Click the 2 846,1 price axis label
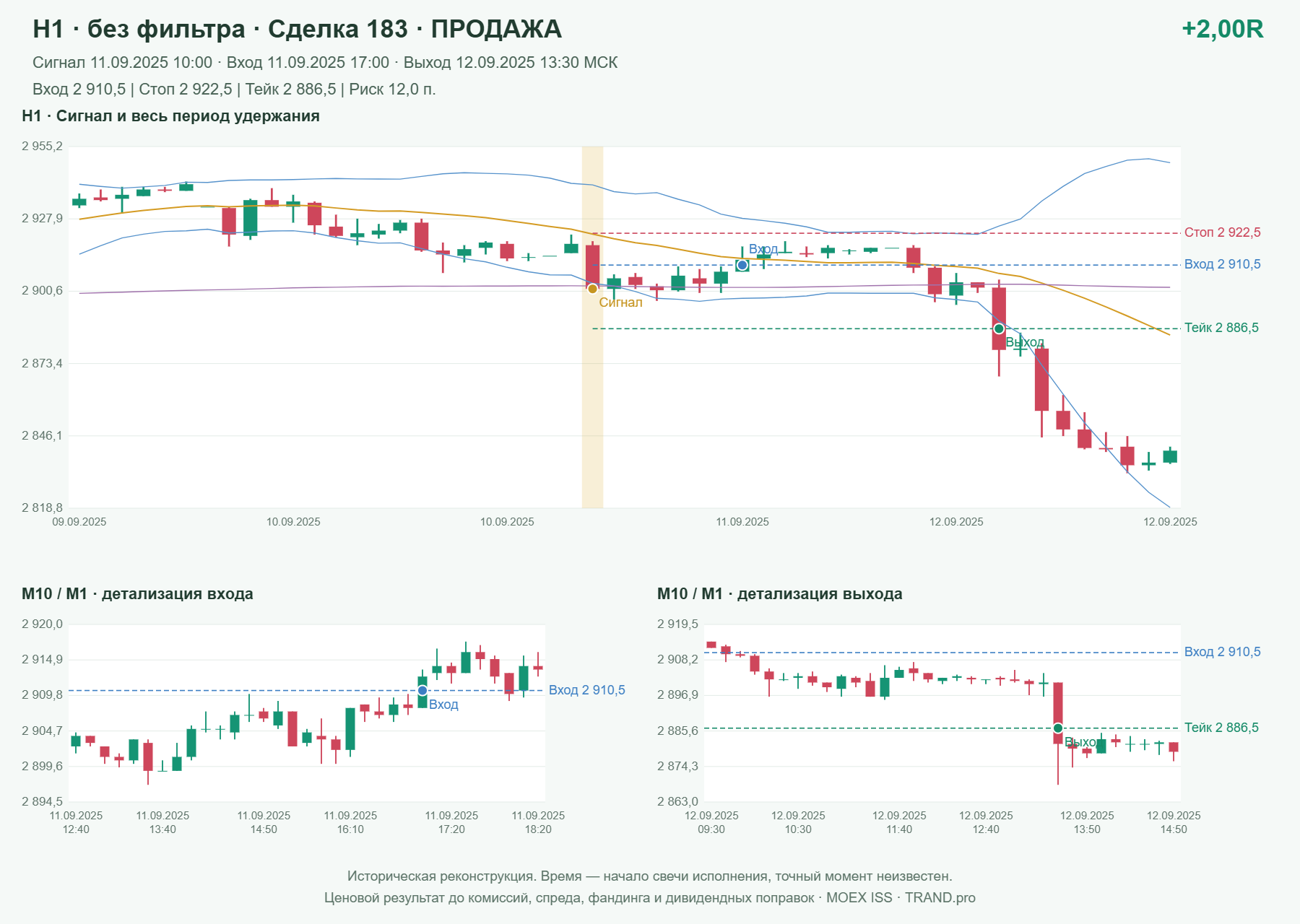This screenshot has height=924, width=1300. pyautogui.click(x=42, y=435)
